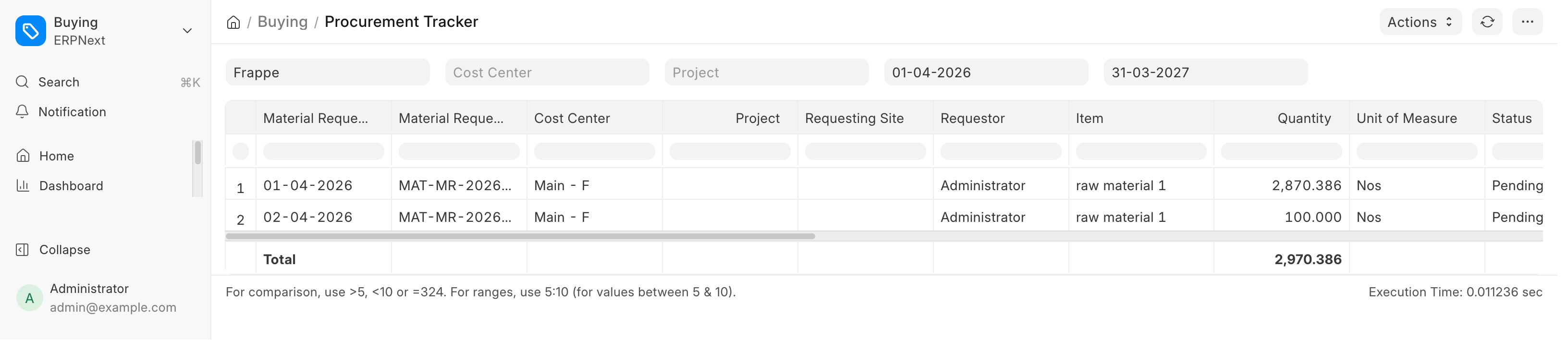Click the Project filter field

(766, 73)
